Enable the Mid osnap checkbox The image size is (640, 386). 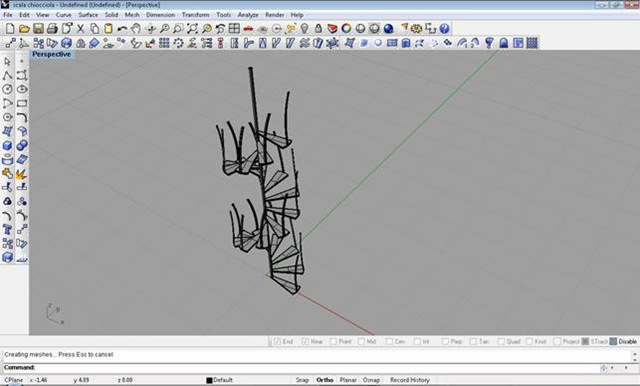coord(361,342)
